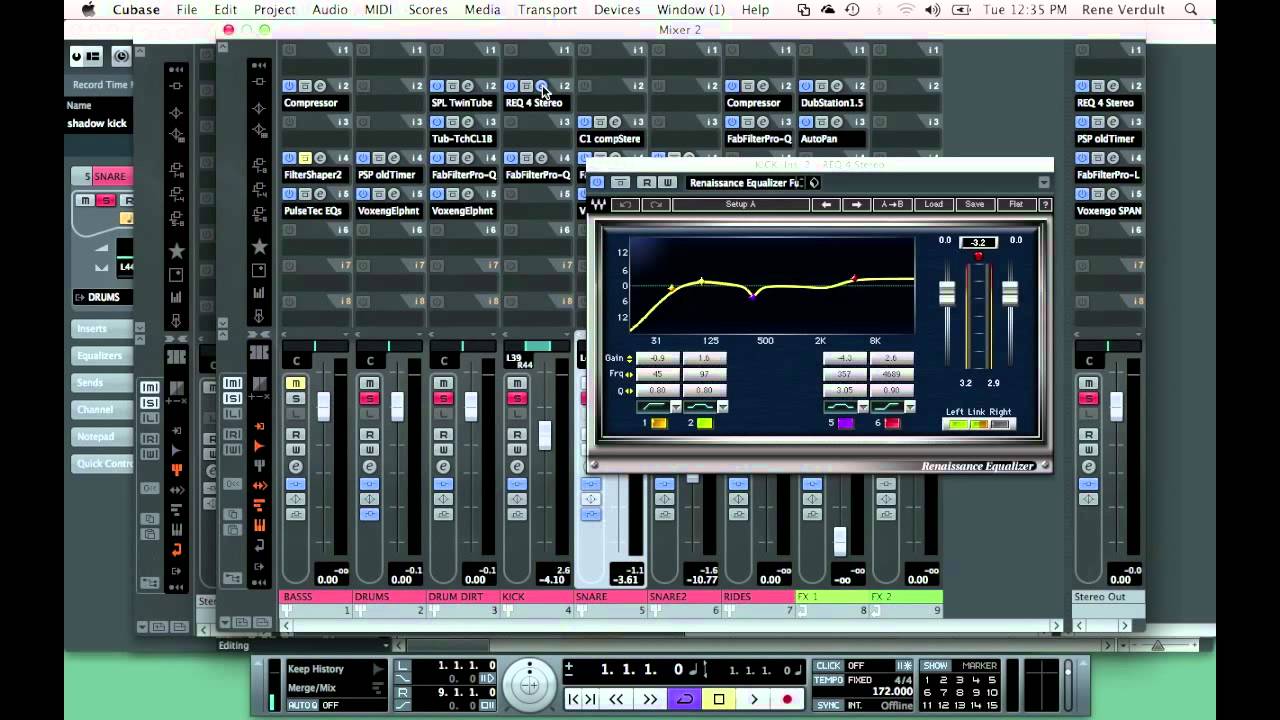Toggle solo on KICK channel
Screen dimensions: 1280x720
click(517, 399)
